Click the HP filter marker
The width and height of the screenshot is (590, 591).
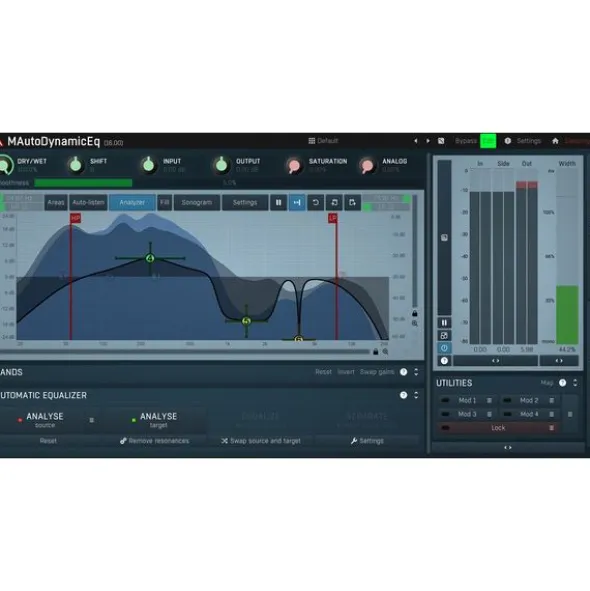tap(75, 218)
